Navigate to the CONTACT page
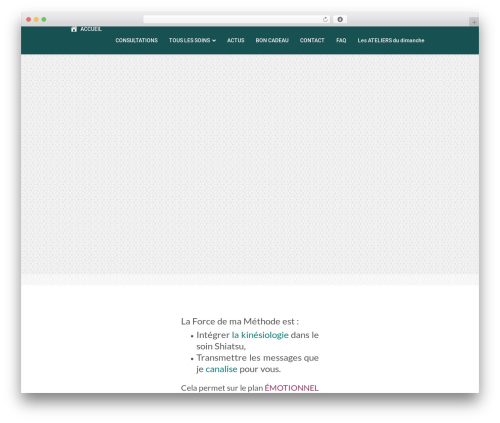The width and height of the screenshot is (500, 423). pyautogui.click(x=312, y=40)
